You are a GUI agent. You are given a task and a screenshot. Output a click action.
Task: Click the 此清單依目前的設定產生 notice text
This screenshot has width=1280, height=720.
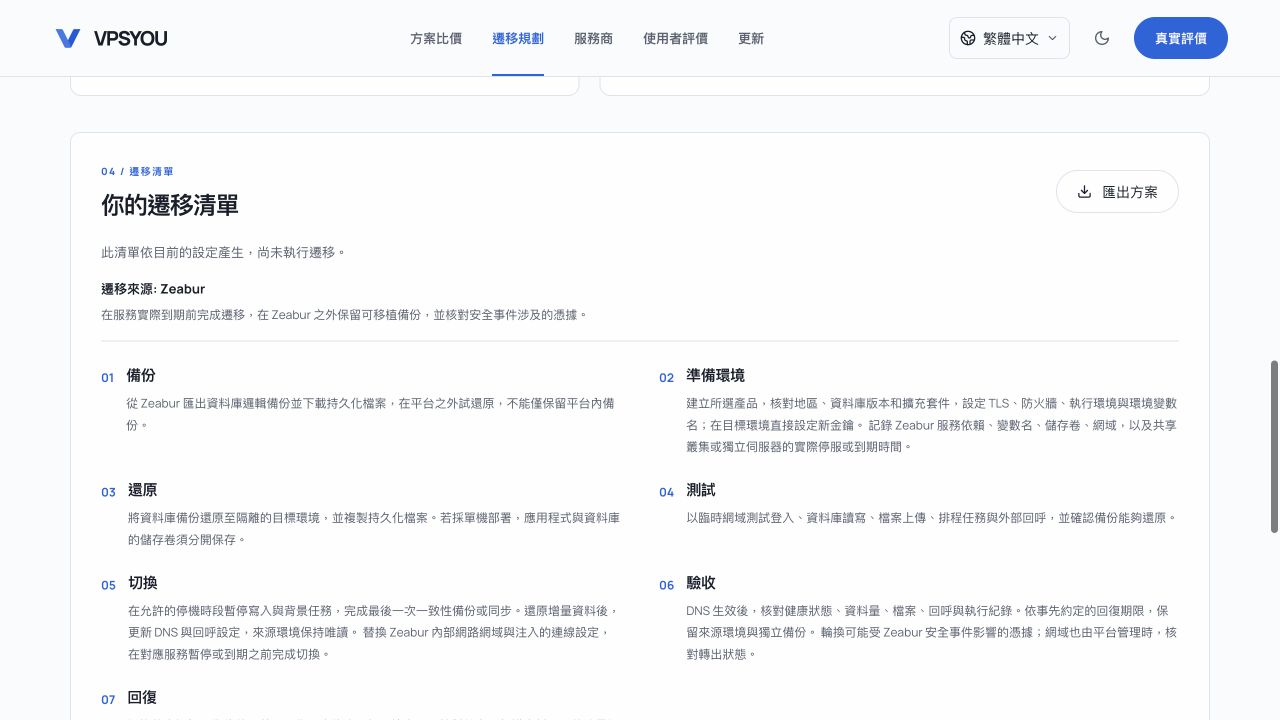(223, 253)
